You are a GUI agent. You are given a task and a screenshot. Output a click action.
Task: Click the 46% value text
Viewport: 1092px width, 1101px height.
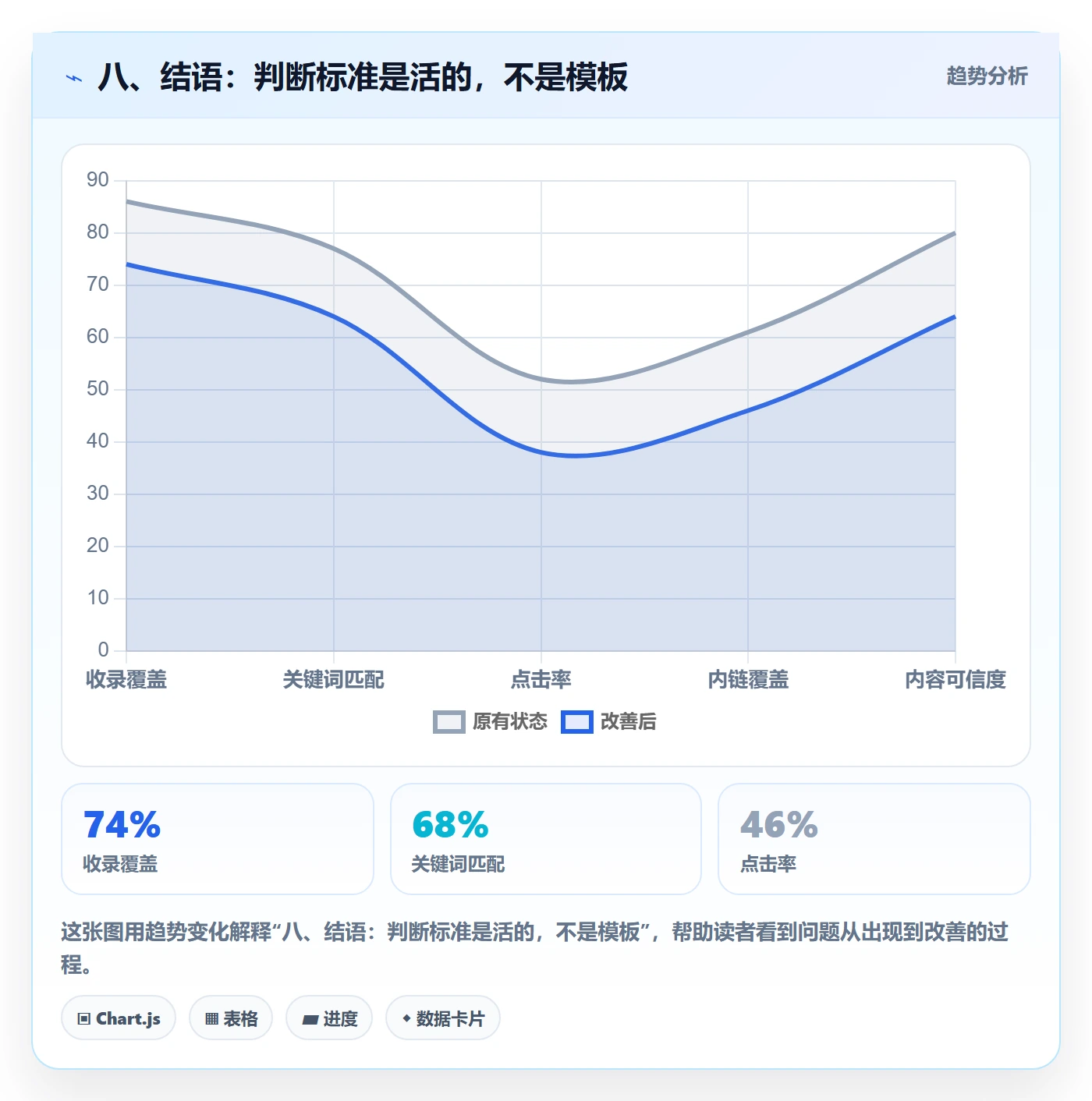(779, 825)
